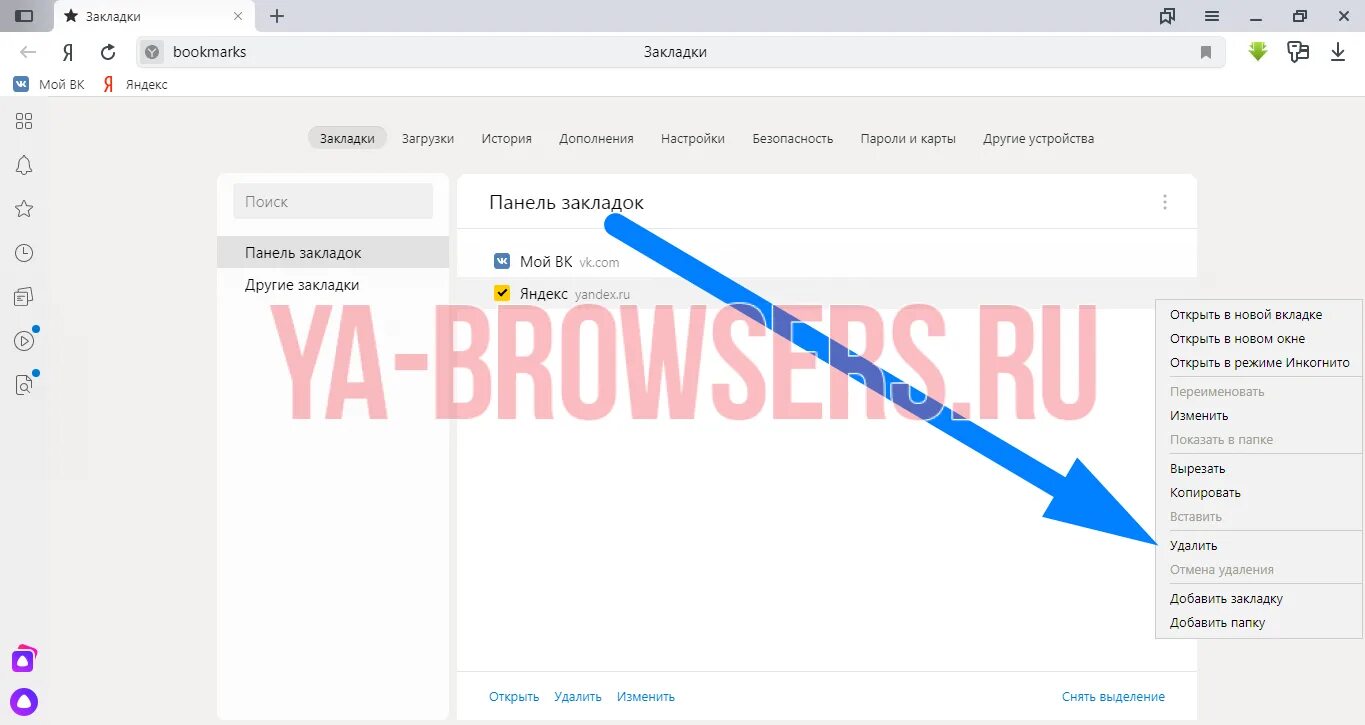Choose Открыть в режиме Инкогнито
Image resolution: width=1365 pixels, height=725 pixels.
tap(1259, 362)
